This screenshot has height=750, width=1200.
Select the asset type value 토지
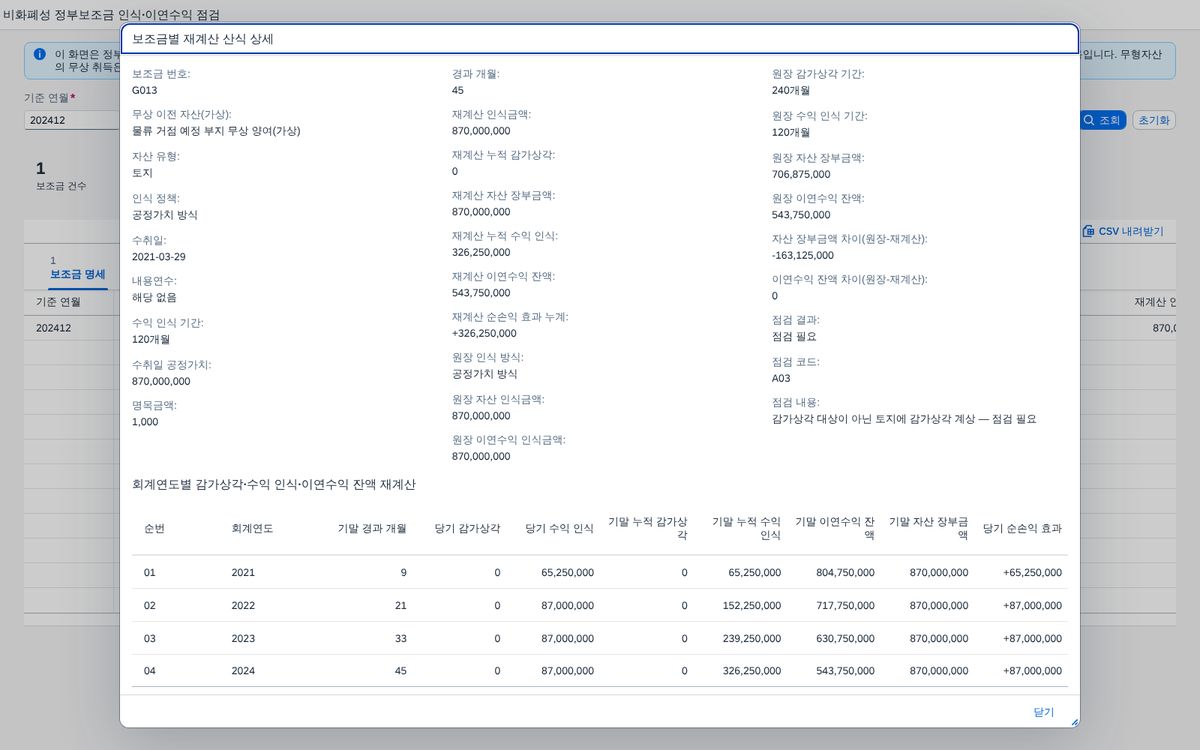pos(142,173)
